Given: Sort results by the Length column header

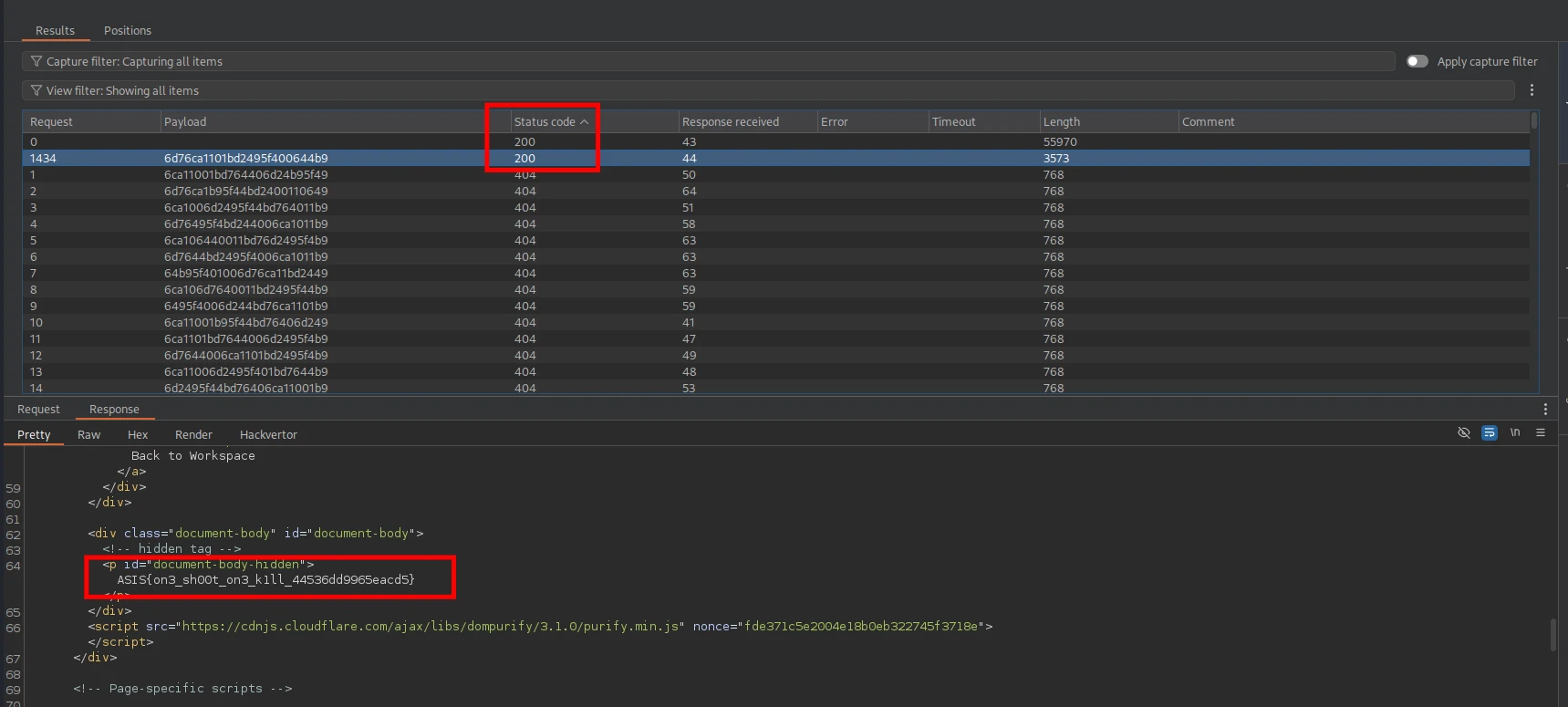Looking at the screenshot, I should click(x=1062, y=121).
